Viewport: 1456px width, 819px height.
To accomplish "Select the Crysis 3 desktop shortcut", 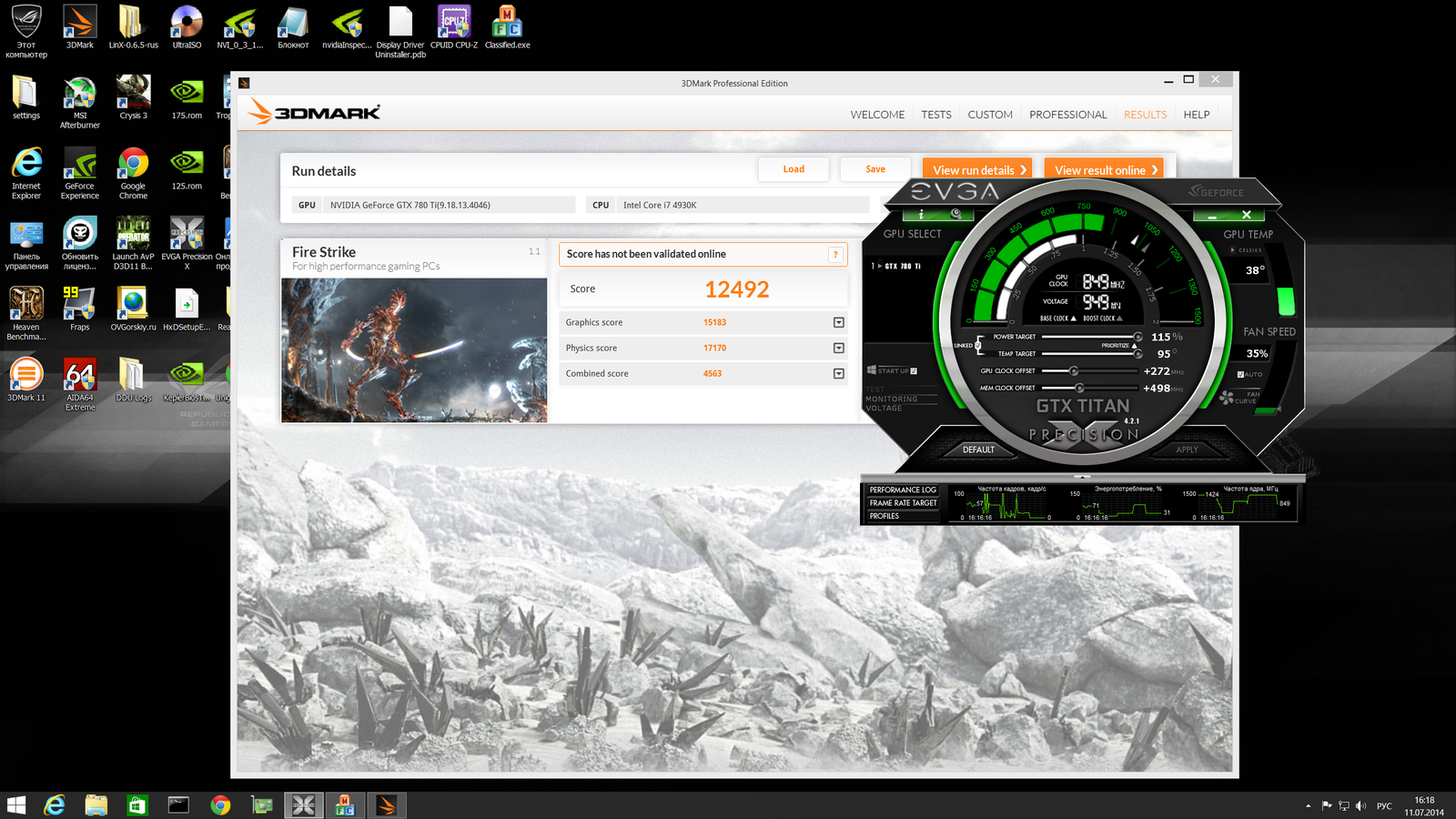I will 133,97.
